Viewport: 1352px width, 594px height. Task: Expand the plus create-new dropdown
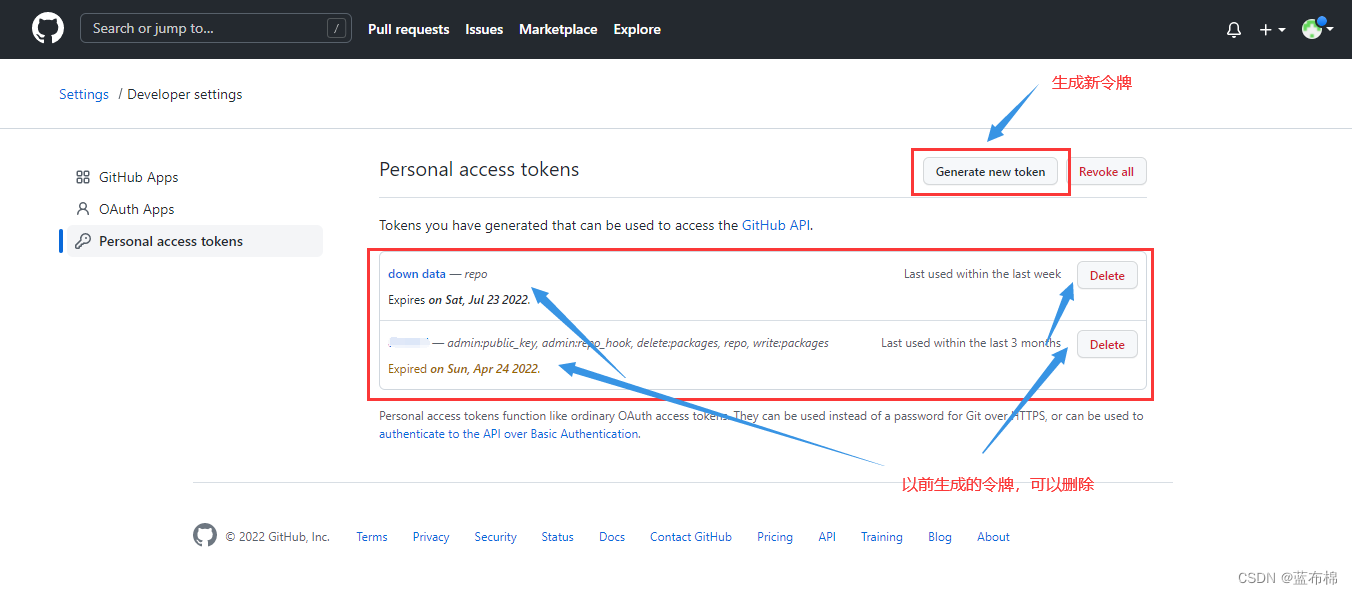[x=1272, y=30]
